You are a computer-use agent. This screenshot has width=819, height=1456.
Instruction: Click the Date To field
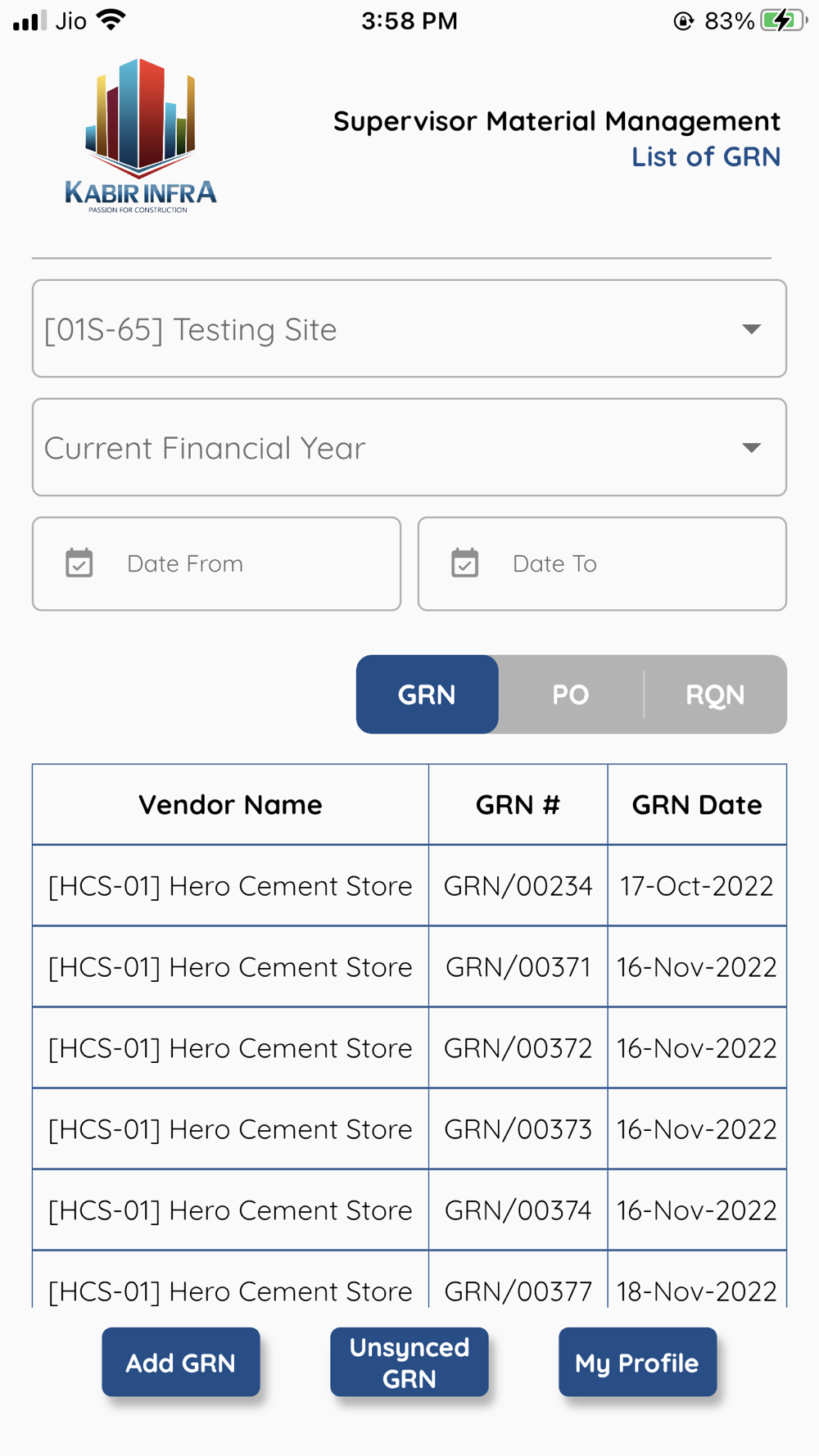pos(602,563)
